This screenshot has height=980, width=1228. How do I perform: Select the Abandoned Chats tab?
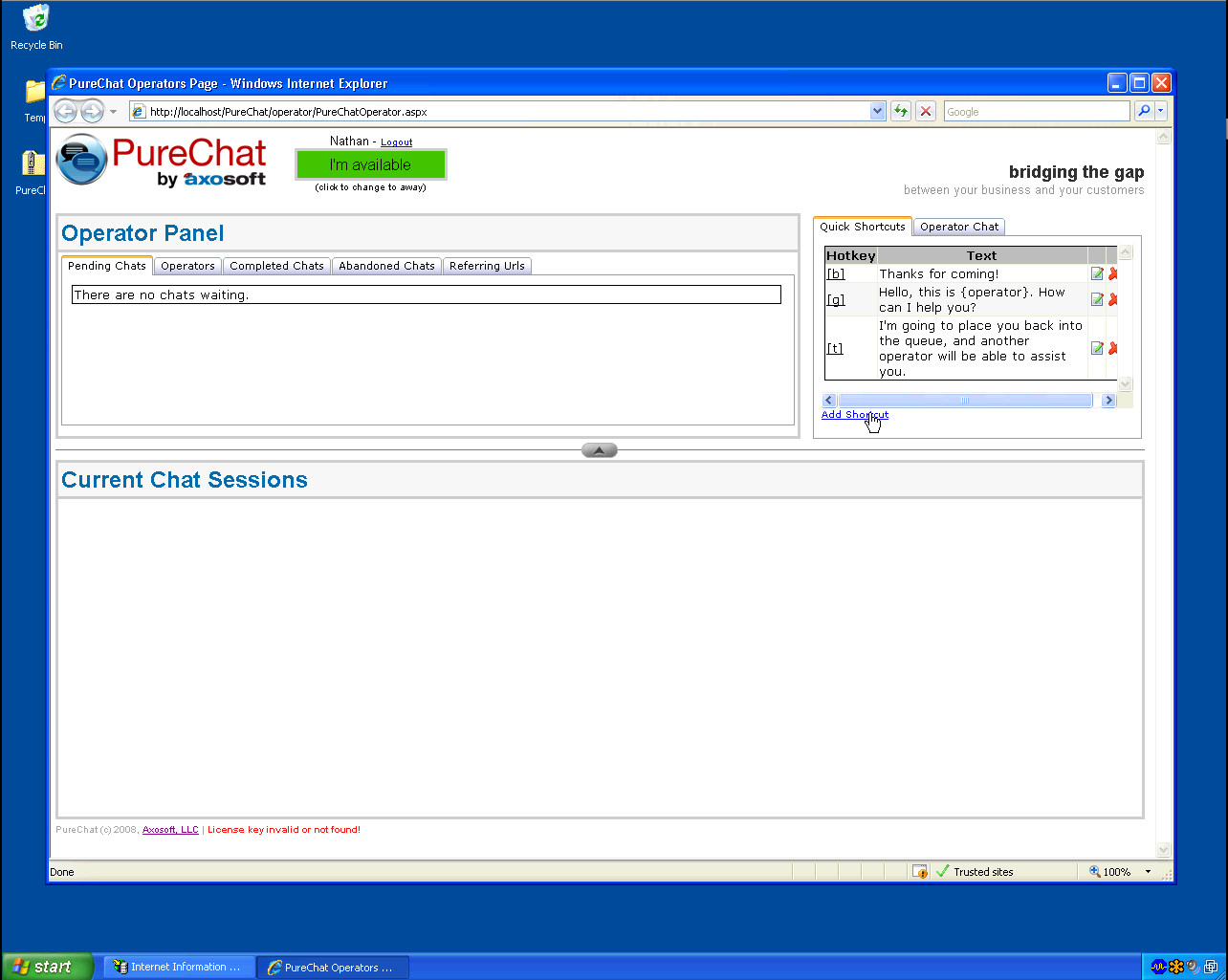tap(386, 266)
